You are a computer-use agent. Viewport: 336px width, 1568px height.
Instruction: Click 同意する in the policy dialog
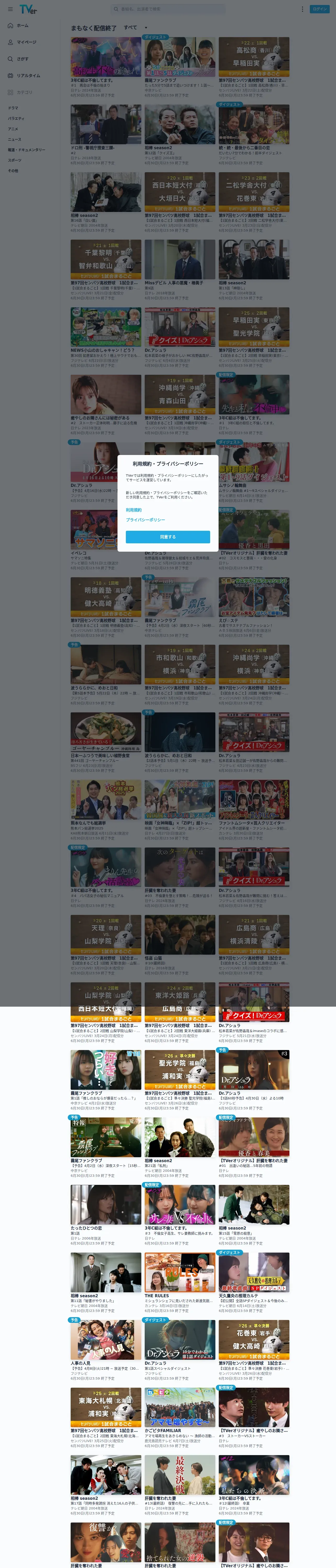pyautogui.click(x=168, y=537)
